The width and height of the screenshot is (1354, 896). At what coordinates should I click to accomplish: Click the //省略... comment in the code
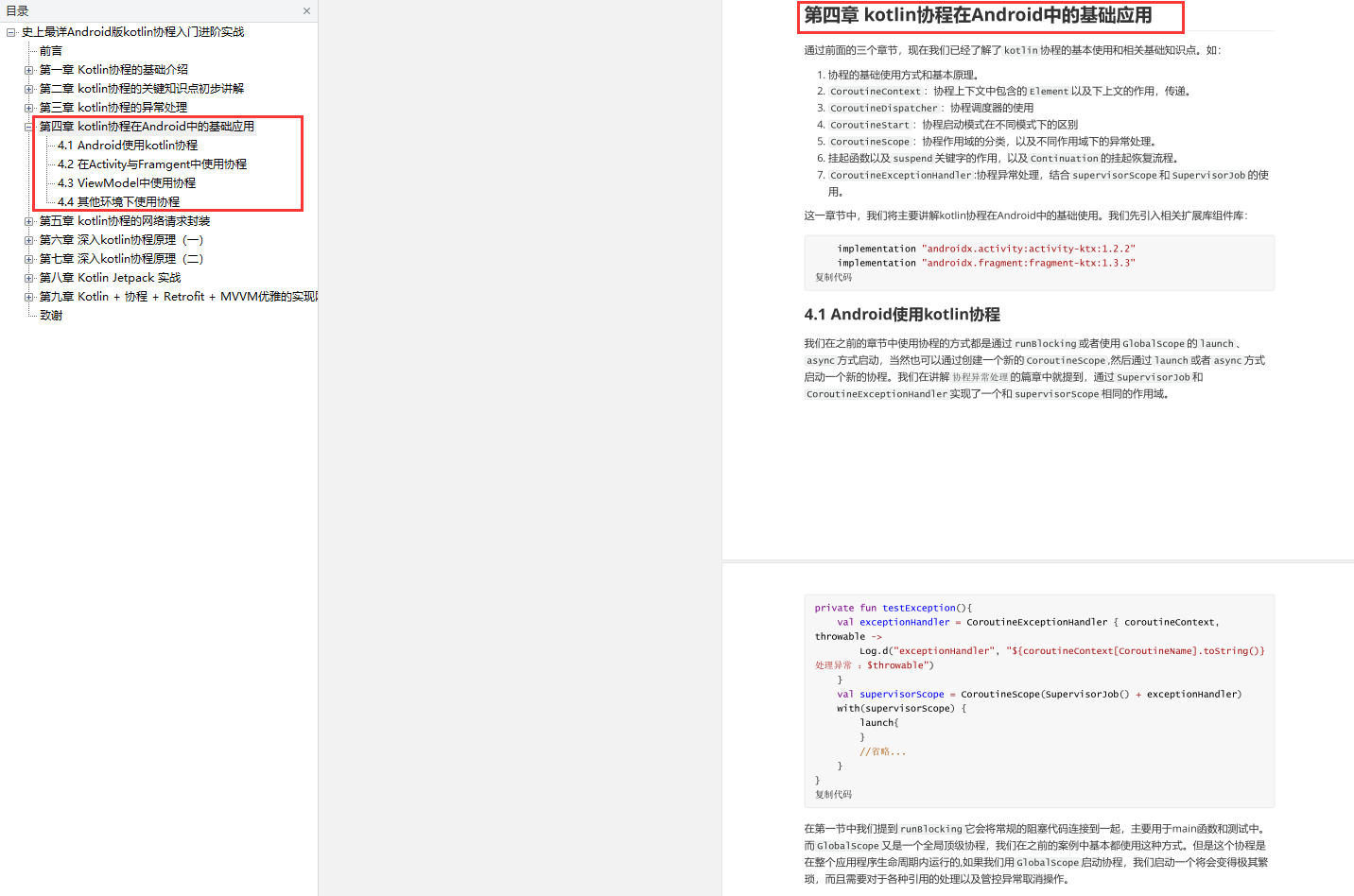point(882,752)
